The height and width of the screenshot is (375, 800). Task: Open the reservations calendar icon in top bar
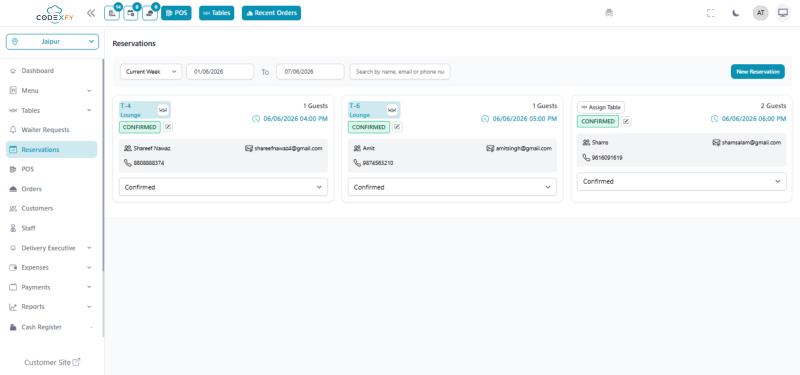pyautogui.click(x=131, y=13)
